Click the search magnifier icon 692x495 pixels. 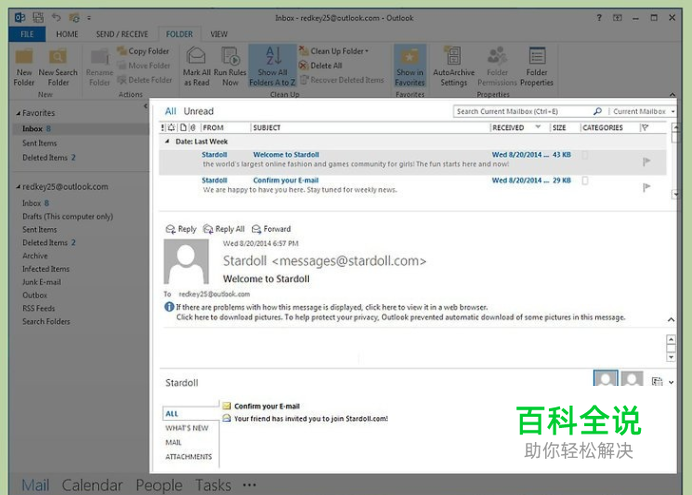597,111
